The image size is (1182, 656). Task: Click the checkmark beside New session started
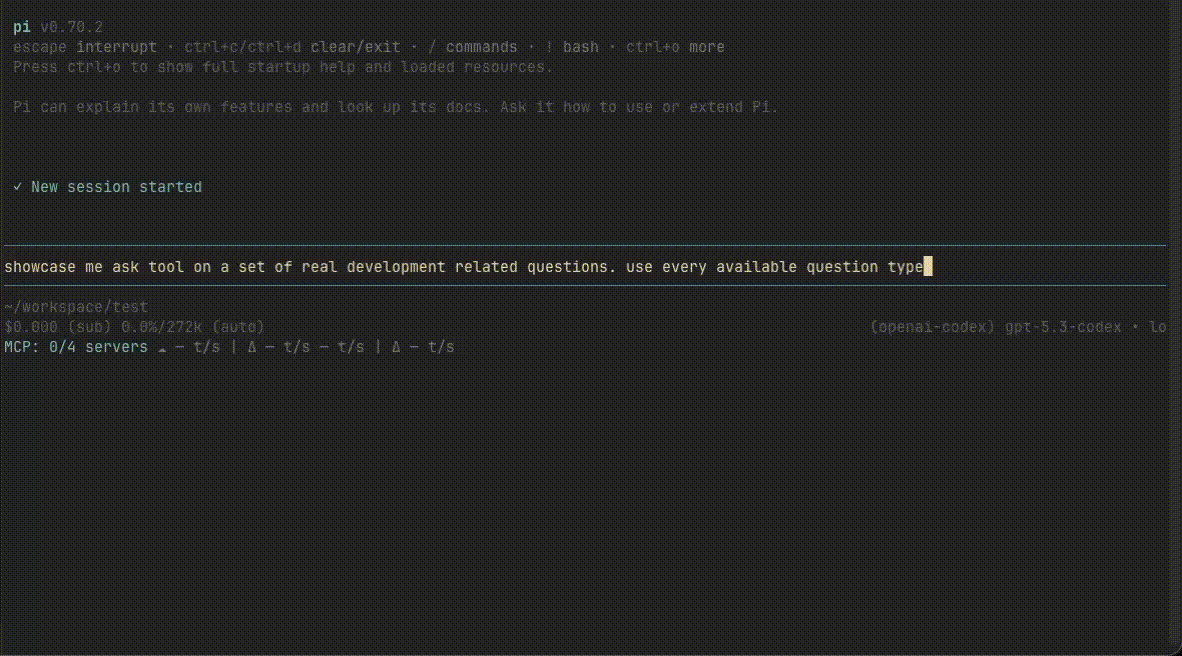pyautogui.click(x=17, y=187)
